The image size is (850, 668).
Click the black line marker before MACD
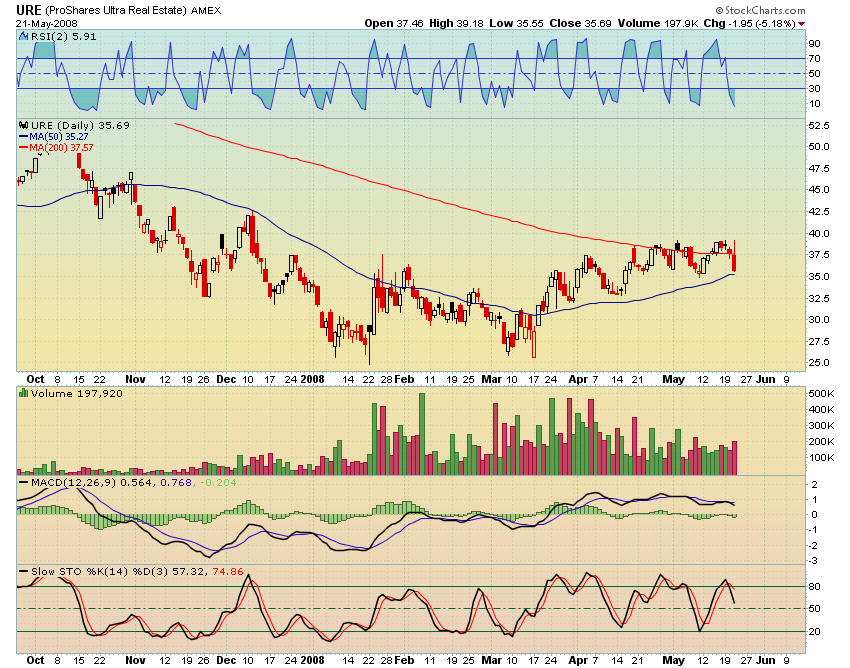point(24,482)
